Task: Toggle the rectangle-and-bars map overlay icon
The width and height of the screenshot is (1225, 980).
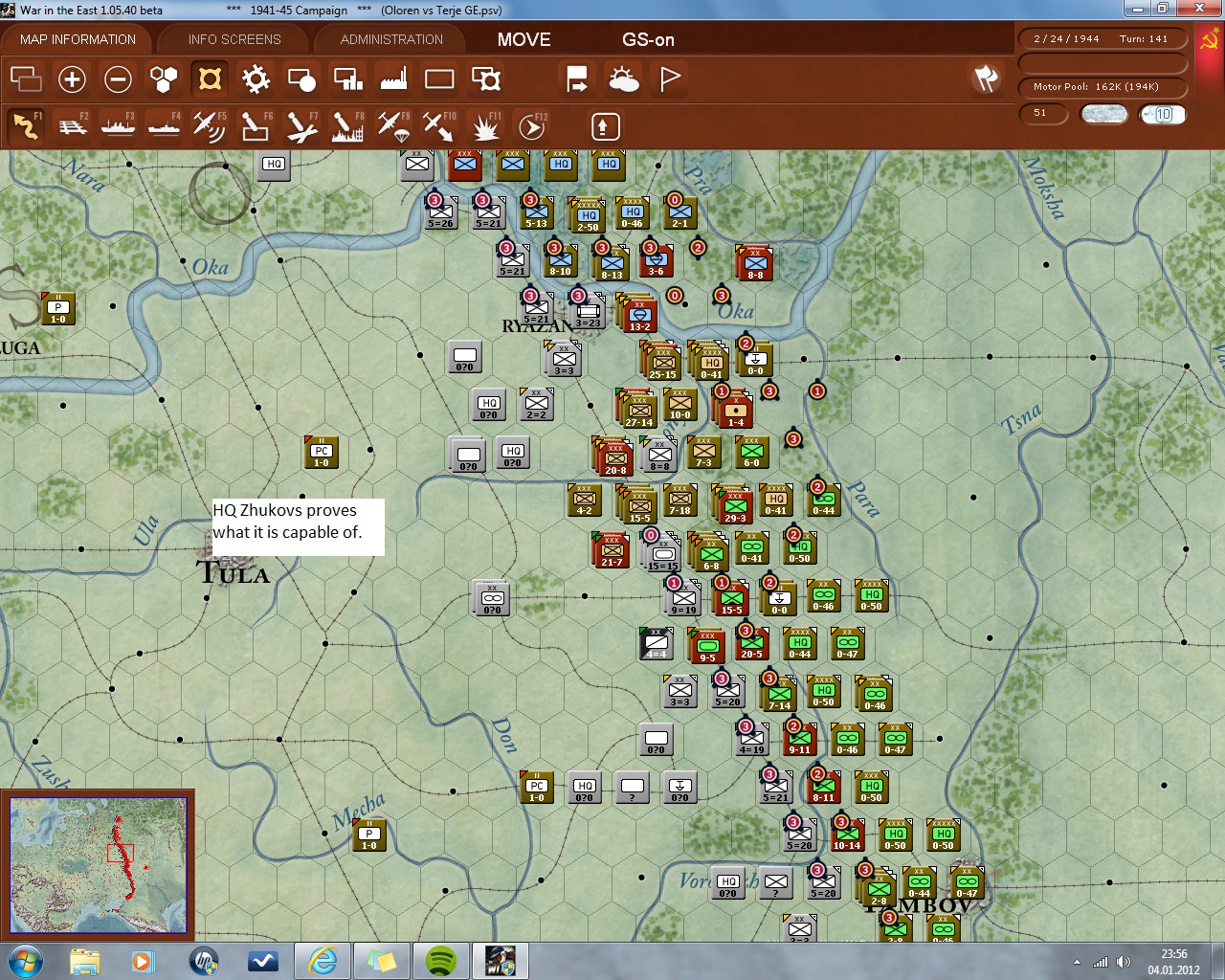Action: [x=347, y=78]
